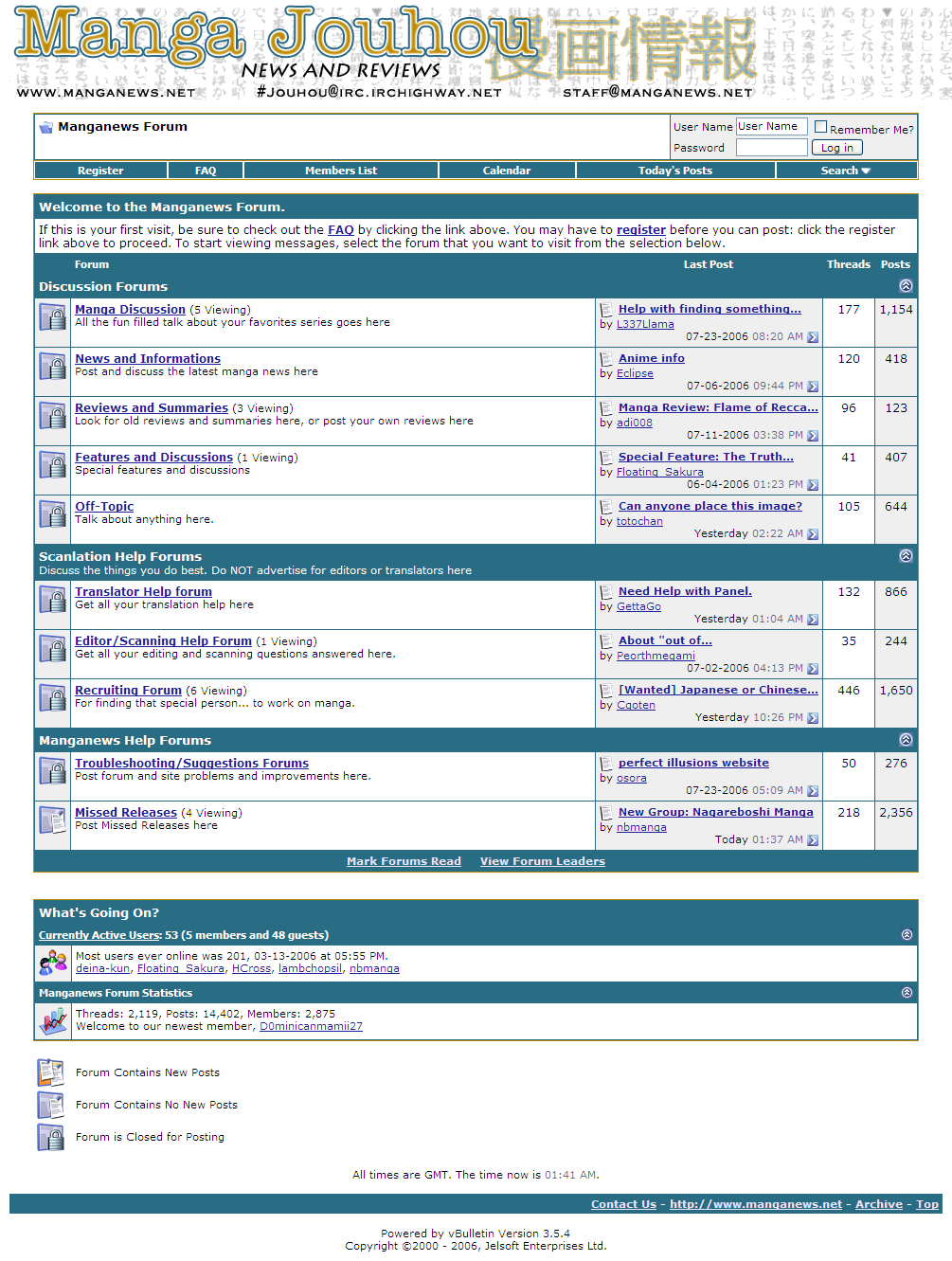952x1261 pixels.
Task: Open the Mark Forums Read link
Action: tap(404, 861)
